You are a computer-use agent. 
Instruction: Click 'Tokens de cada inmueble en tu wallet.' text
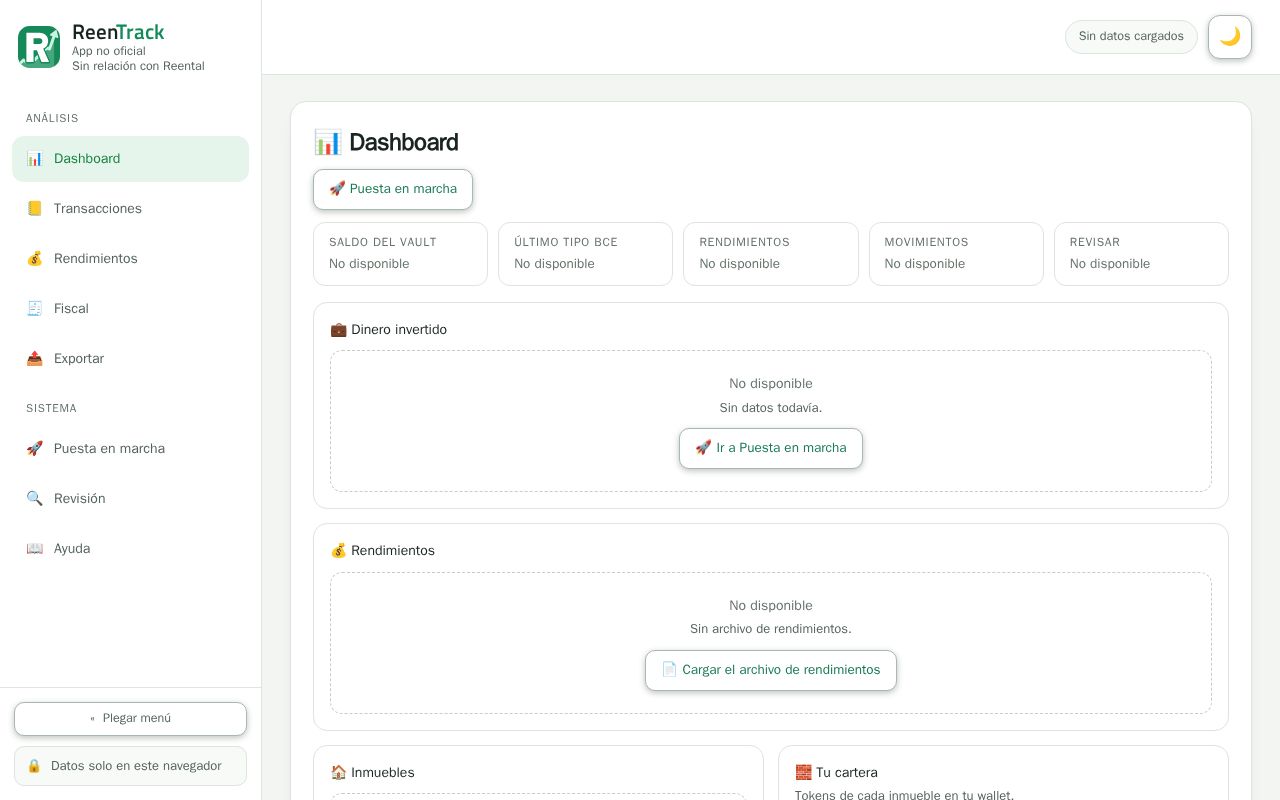904,795
